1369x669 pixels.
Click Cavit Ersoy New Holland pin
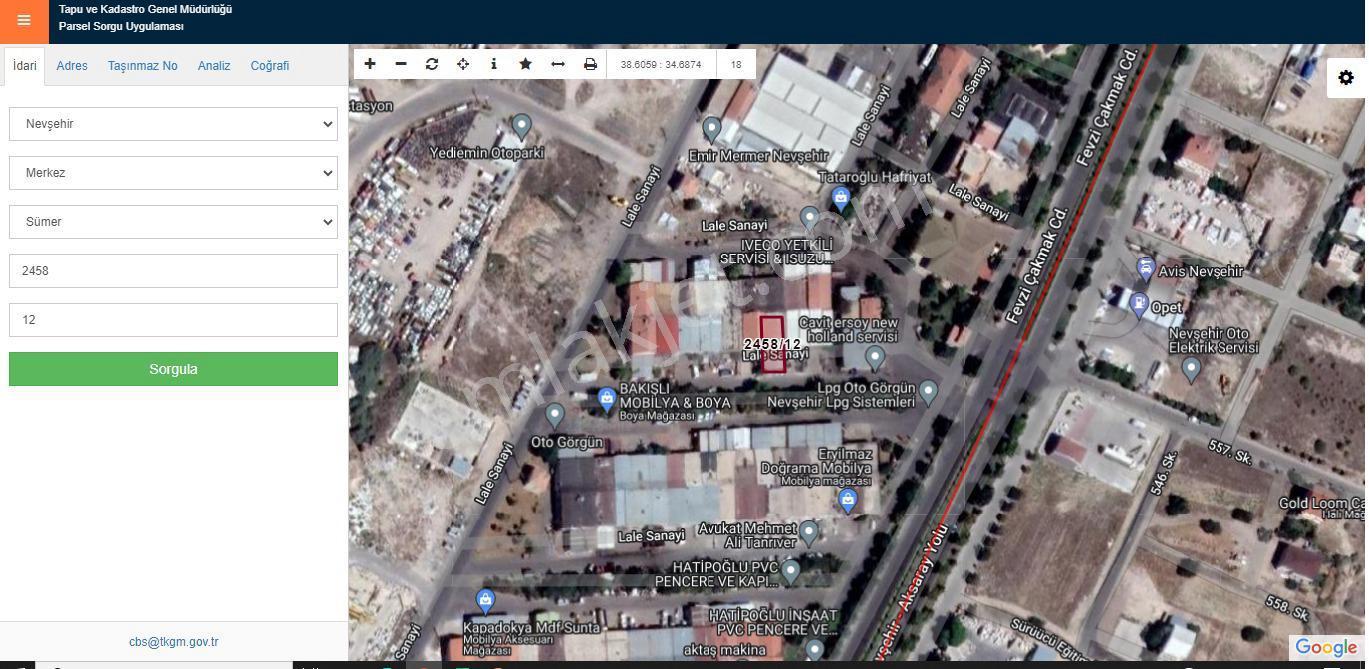coord(875,357)
